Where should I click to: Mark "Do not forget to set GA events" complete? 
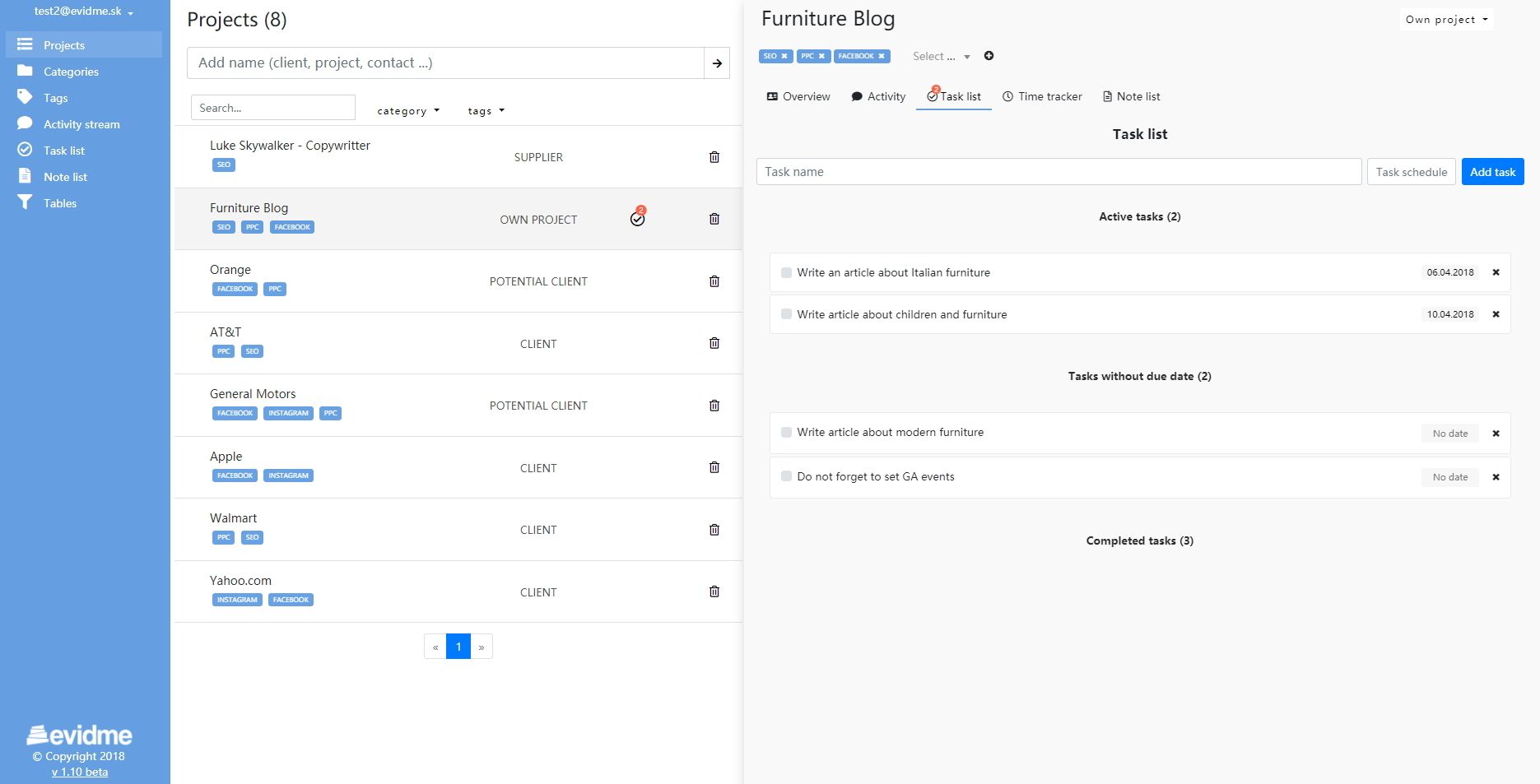click(786, 476)
